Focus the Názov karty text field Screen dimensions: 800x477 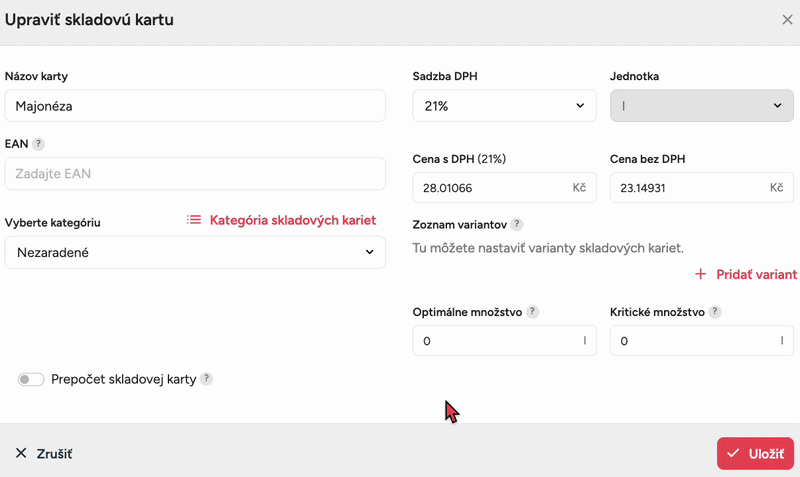pos(195,106)
